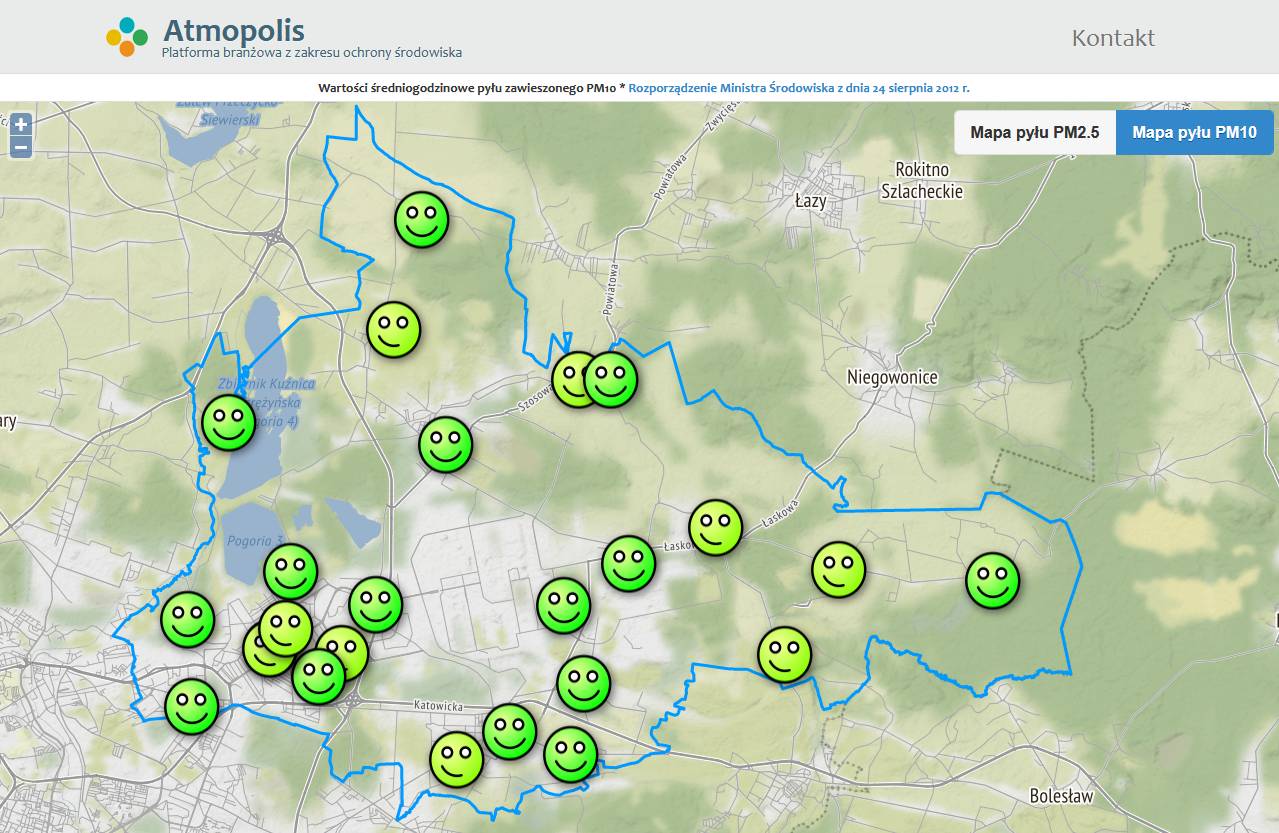Select the northernmost smiley sensor marker
Screen dimensions: 1279x833
[x=422, y=219]
